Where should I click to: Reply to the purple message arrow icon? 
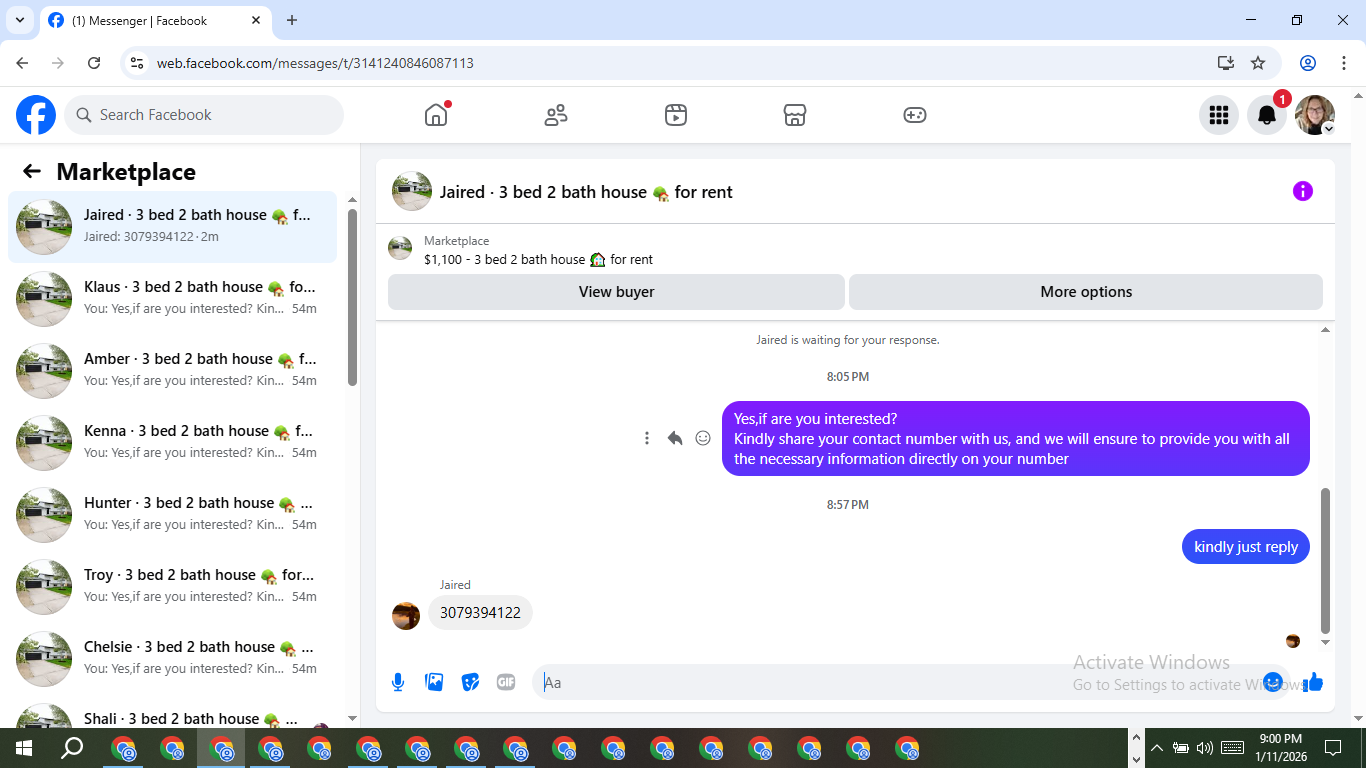click(675, 438)
